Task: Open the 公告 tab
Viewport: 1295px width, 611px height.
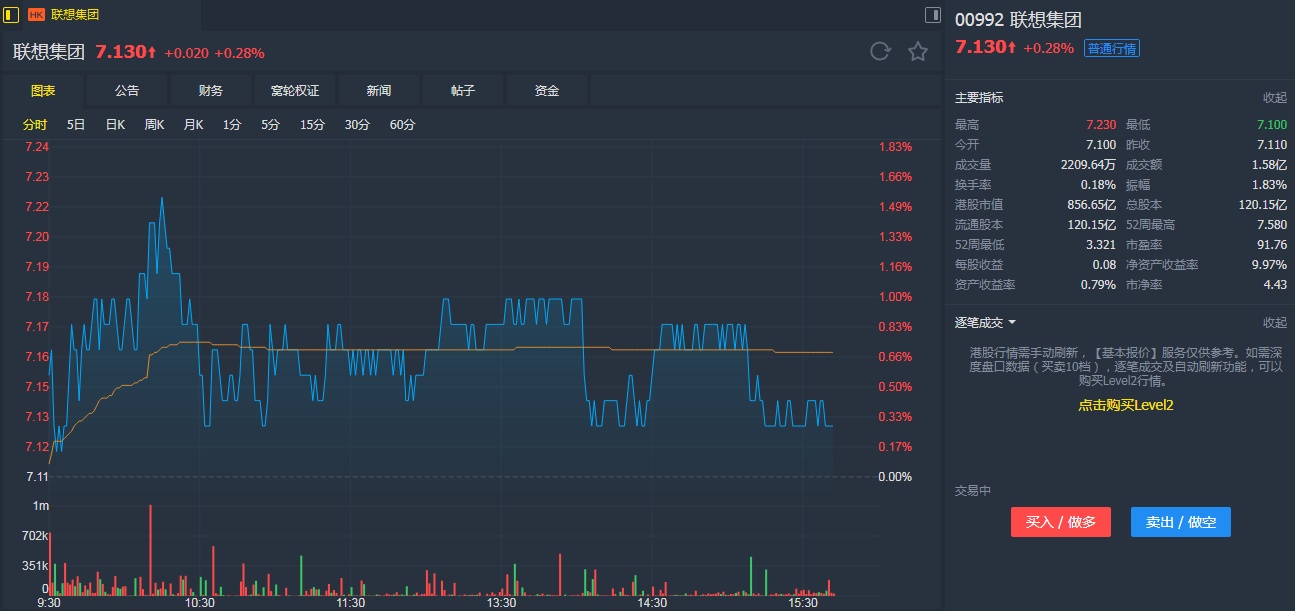Action: click(x=127, y=91)
